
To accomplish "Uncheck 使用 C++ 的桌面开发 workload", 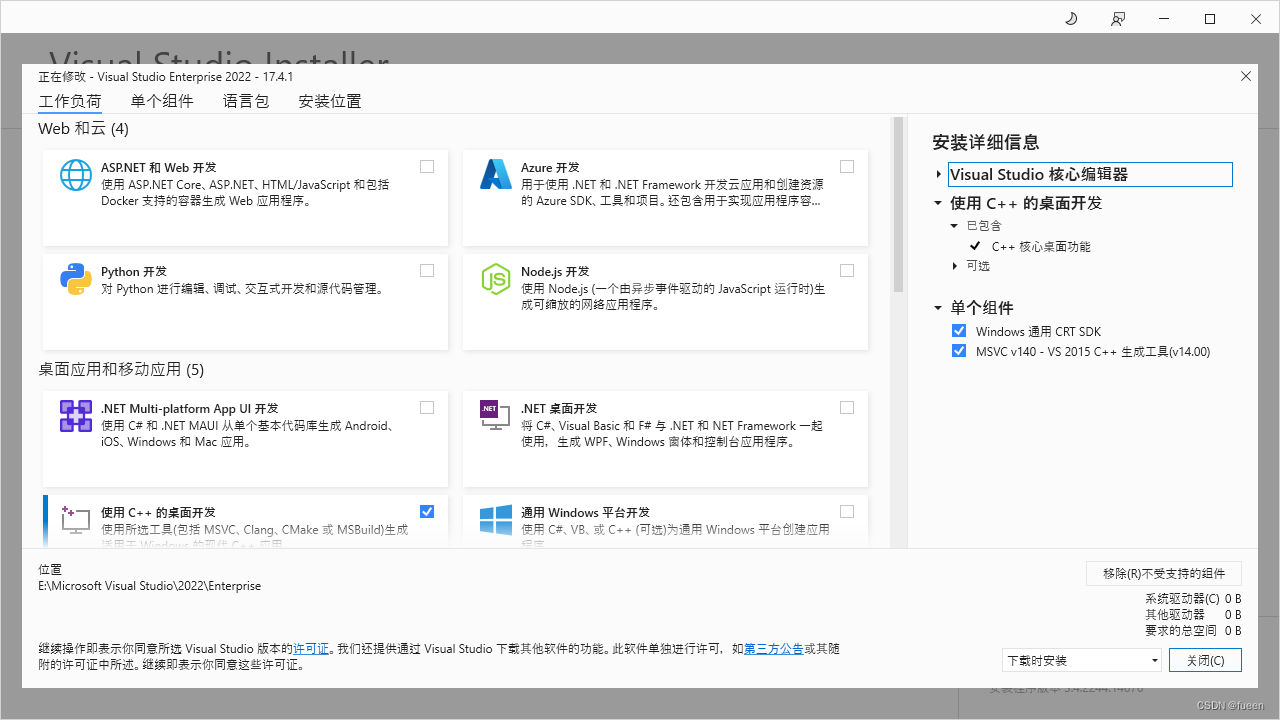I will (x=427, y=512).
